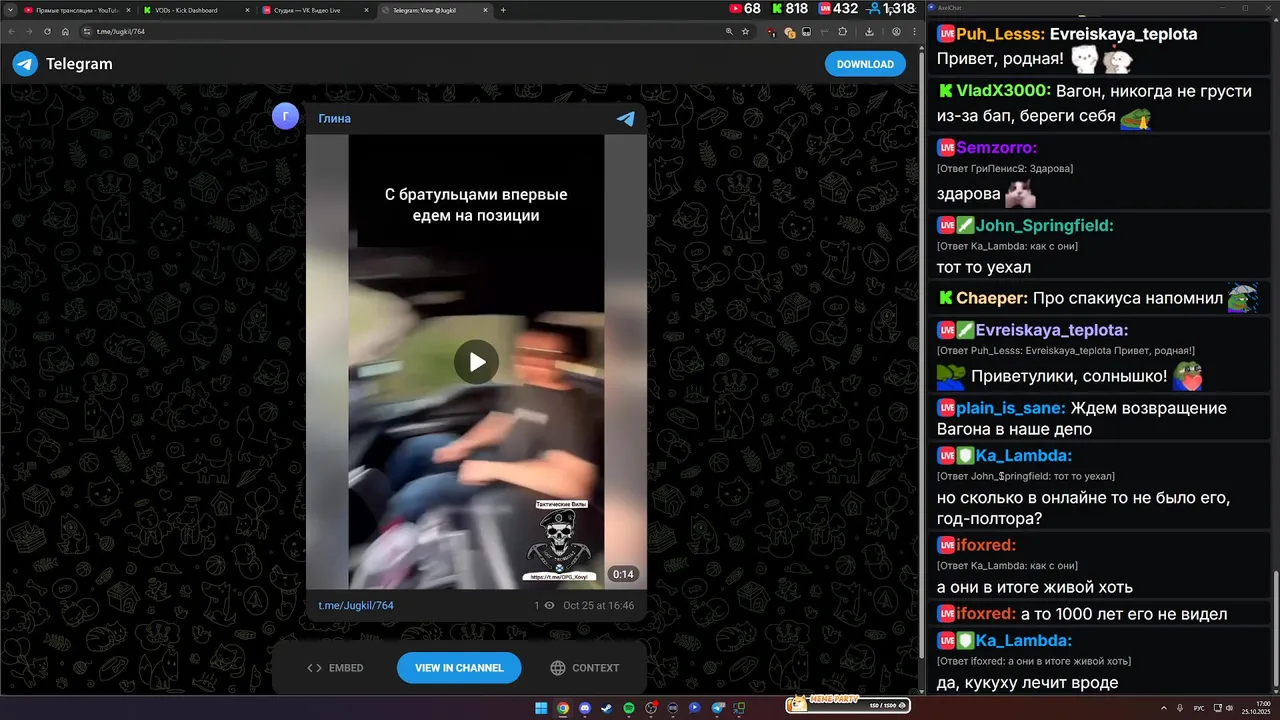Screen dimensions: 1280x720
Task: Click the total viewers counter 1,318
Action: click(893, 8)
